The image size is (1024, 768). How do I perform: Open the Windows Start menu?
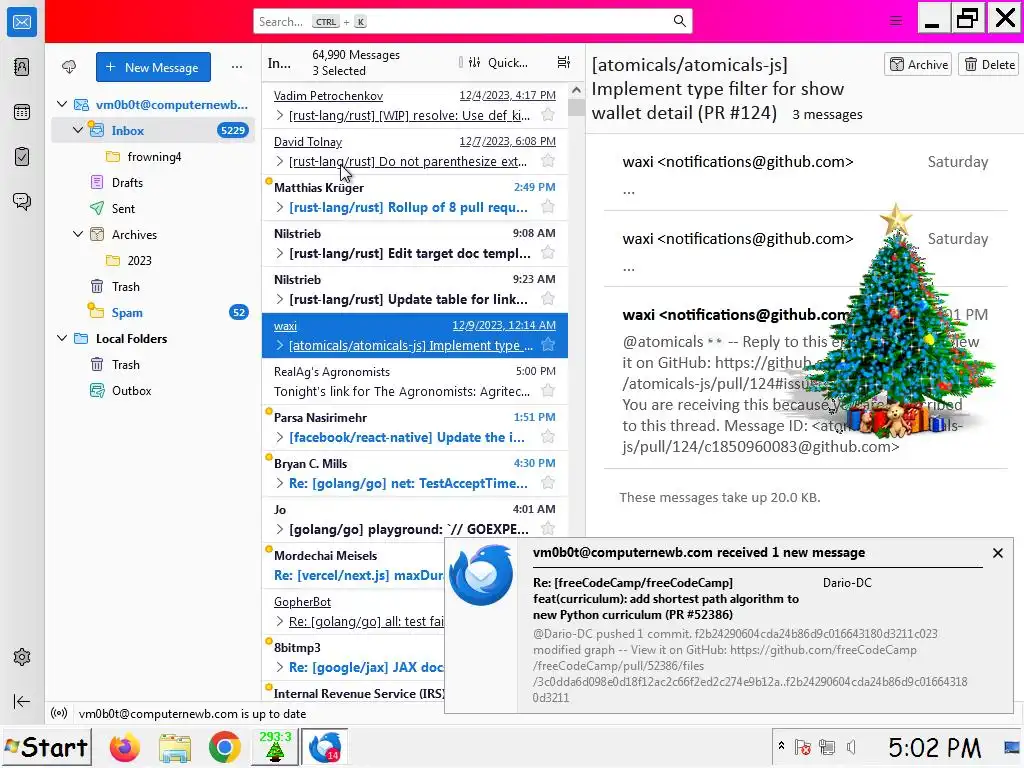(46, 746)
